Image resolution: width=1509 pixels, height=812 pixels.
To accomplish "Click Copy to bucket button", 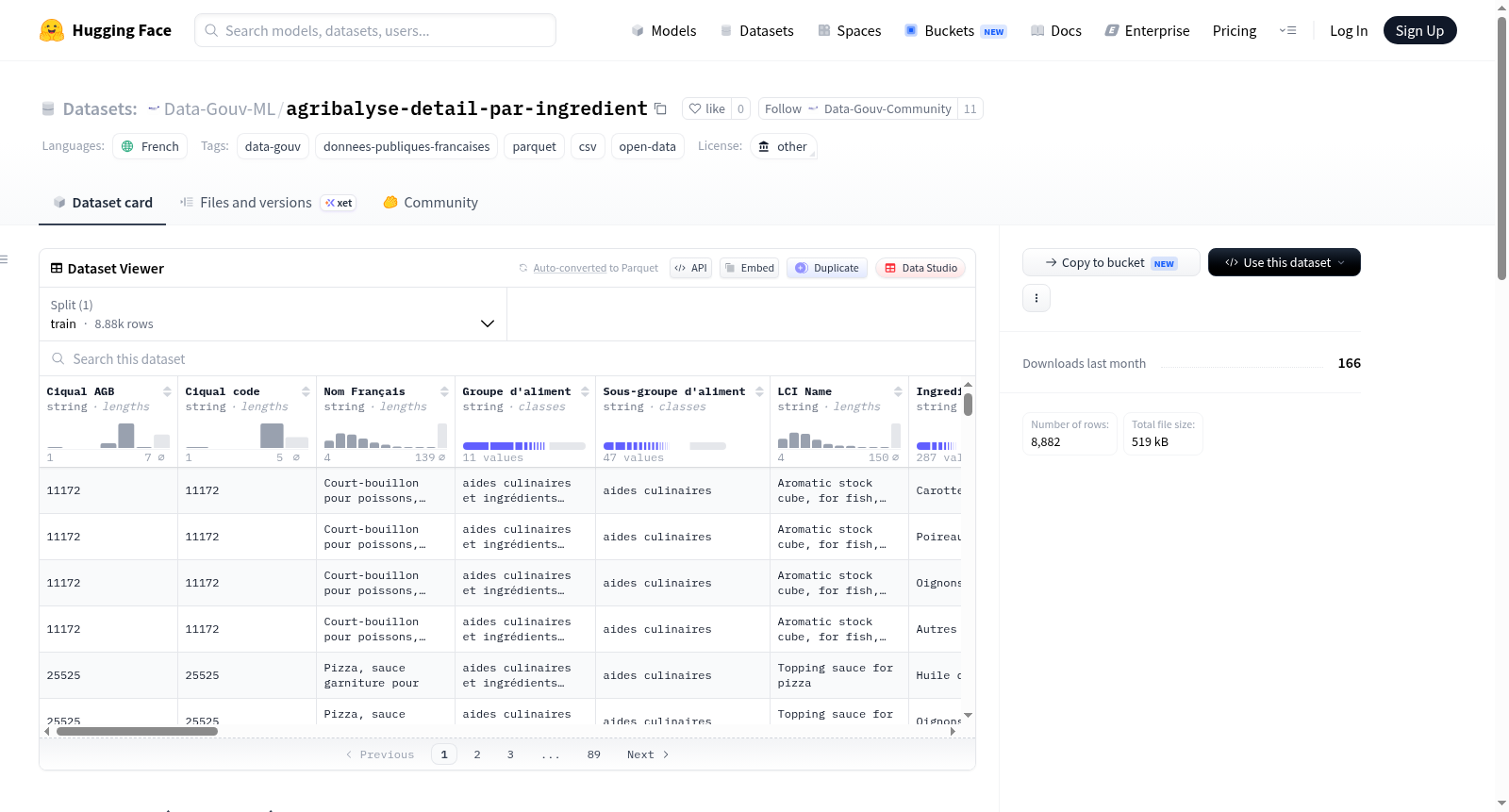I will click(1111, 262).
